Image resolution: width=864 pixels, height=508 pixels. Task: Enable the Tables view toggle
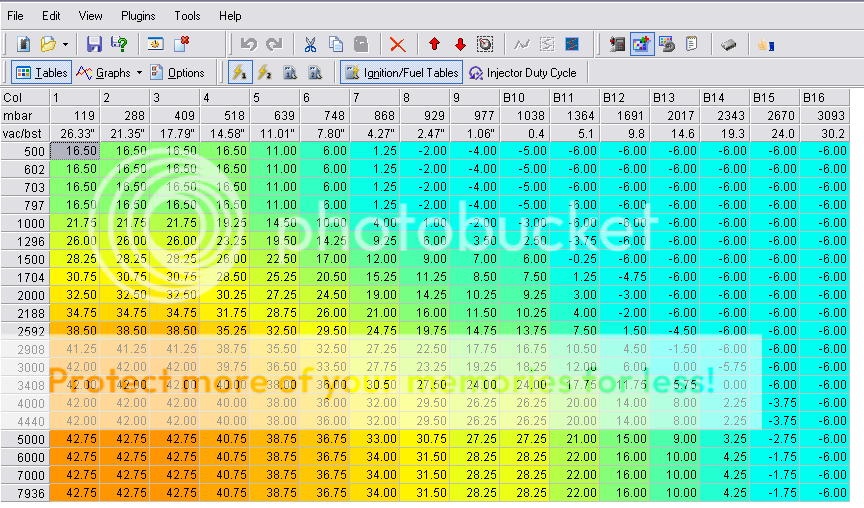click(41, 73)
